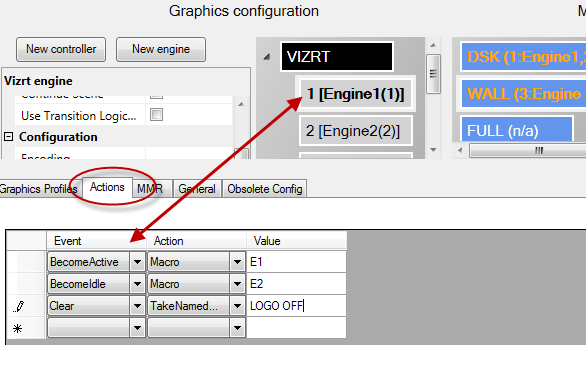This screenshot has width=586, height=370.
Task: Open the TakeNamed action dropdown arrow
Action: tap(237, 306)
